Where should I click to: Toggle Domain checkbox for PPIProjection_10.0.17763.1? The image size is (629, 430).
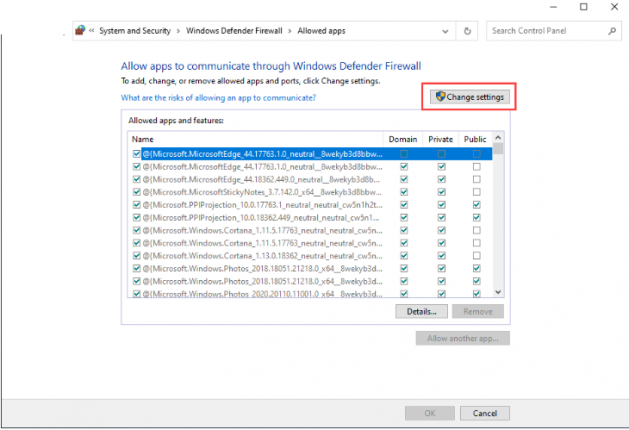tap(404, 205)
